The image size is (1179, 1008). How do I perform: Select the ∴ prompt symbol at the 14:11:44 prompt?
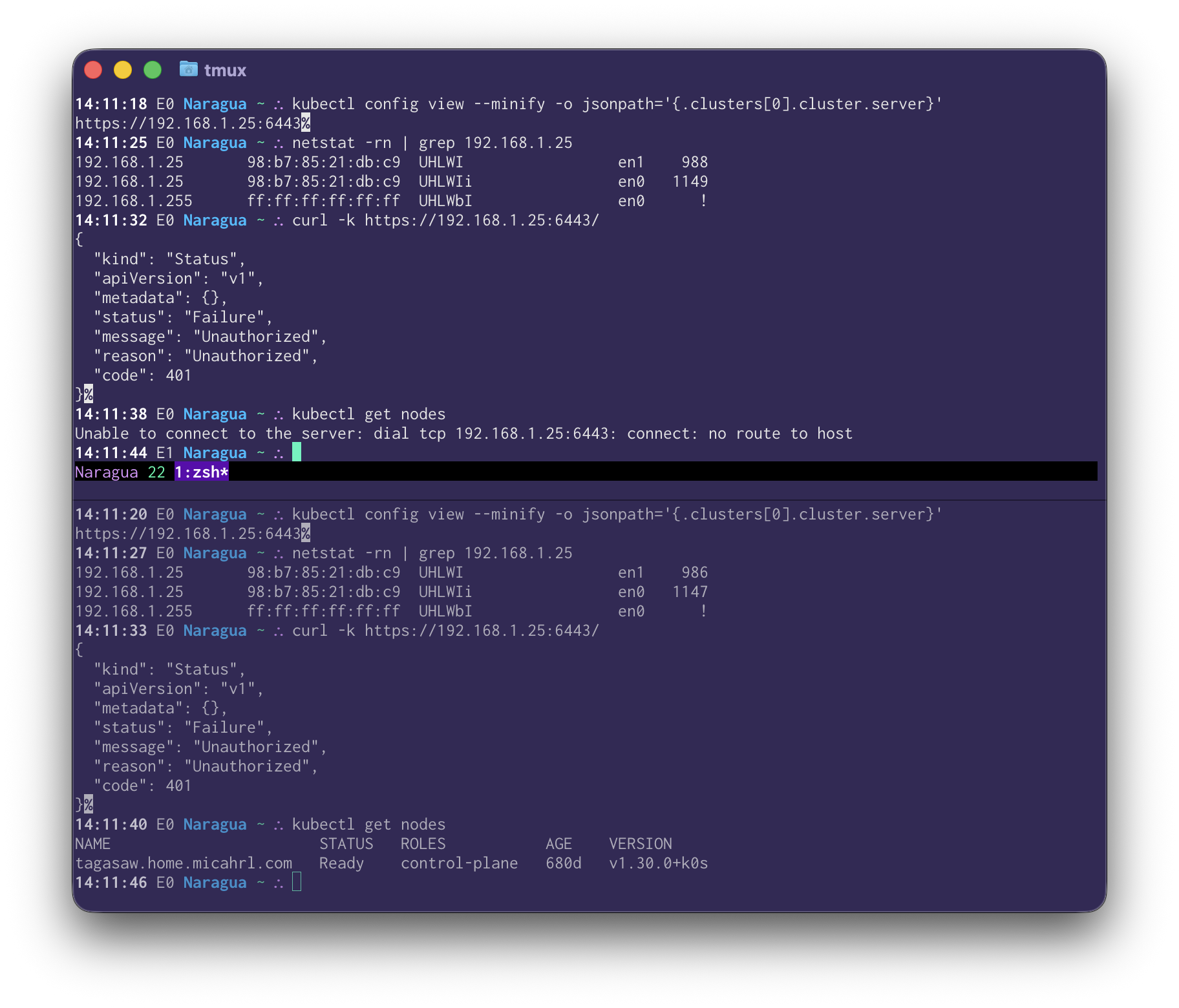click(x=279, y=453)
